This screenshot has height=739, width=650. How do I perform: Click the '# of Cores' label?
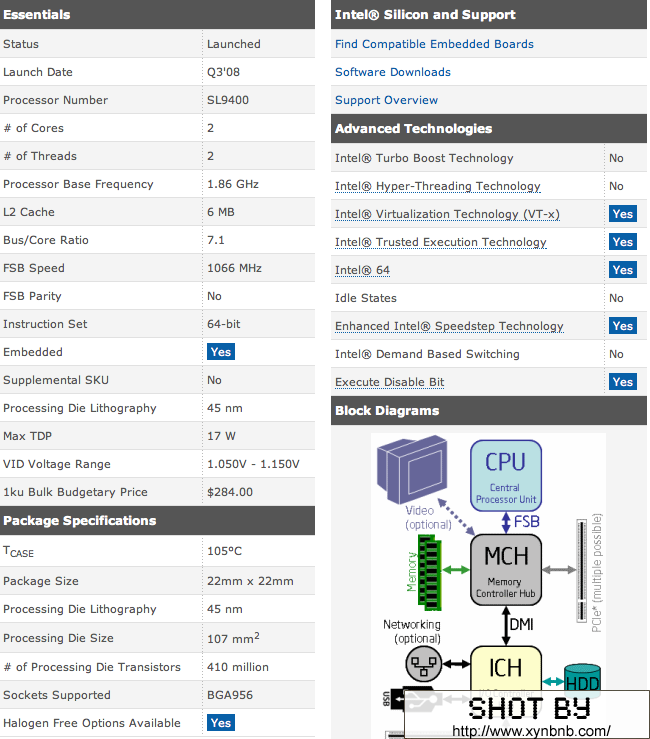[33, 128]
